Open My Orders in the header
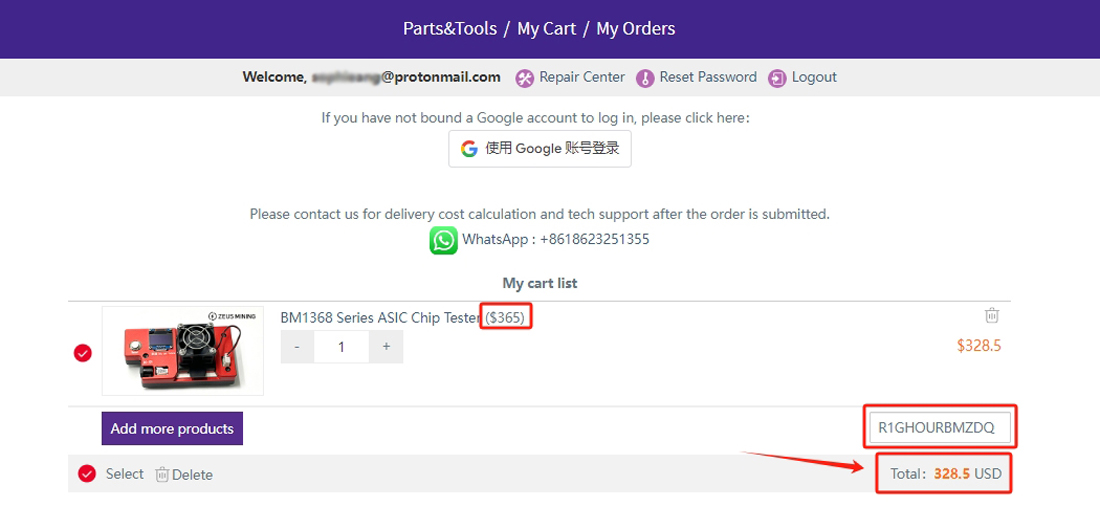 [636, 29]
